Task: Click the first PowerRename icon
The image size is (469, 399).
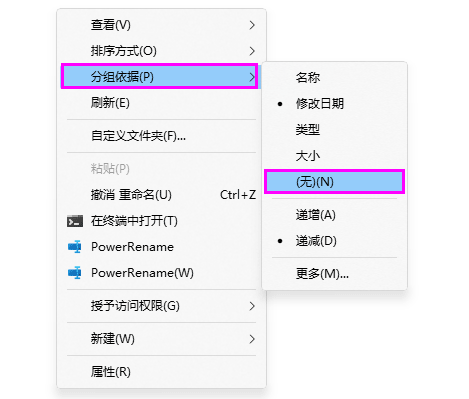Action: [75, 247]
